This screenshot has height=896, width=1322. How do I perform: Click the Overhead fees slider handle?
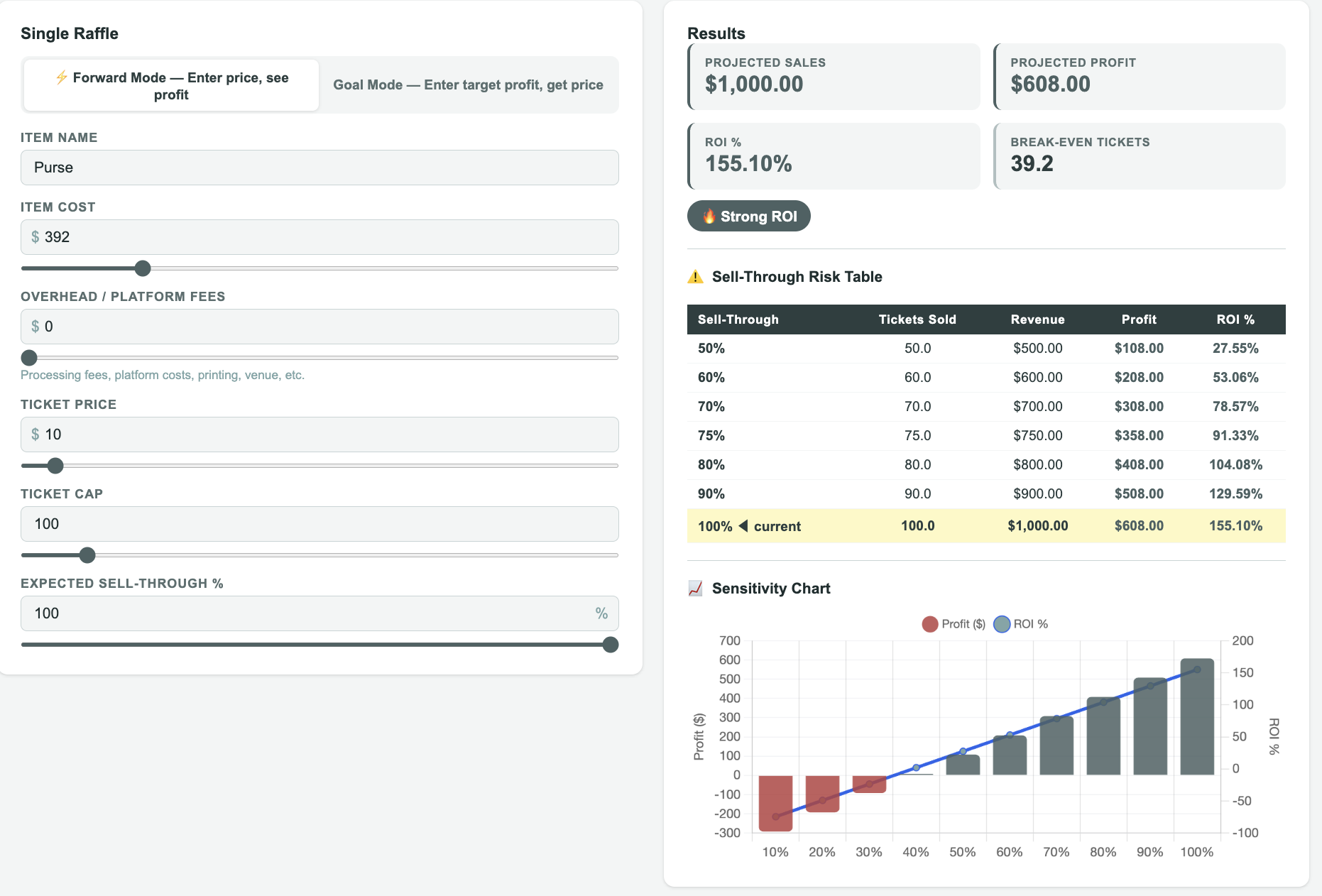(29, 358)
